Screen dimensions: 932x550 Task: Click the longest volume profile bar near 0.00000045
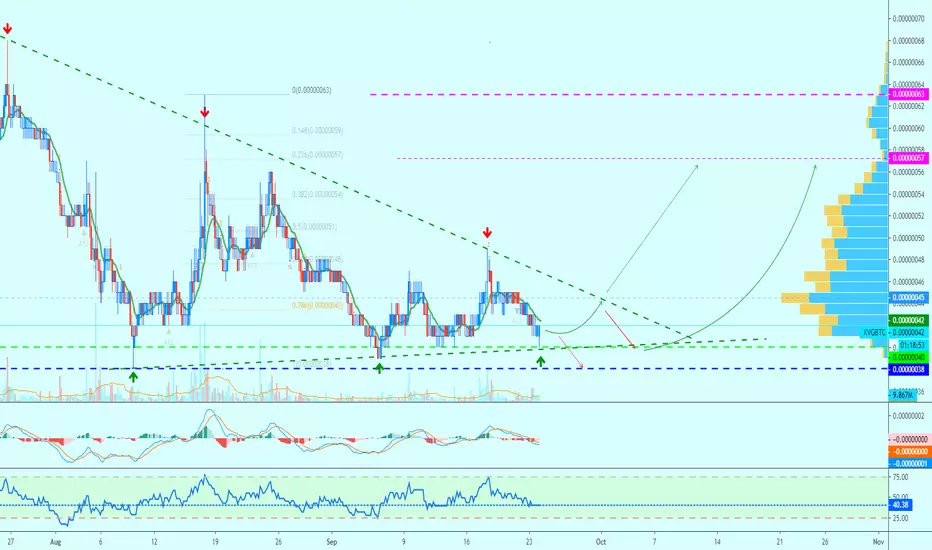click(835, 297)
